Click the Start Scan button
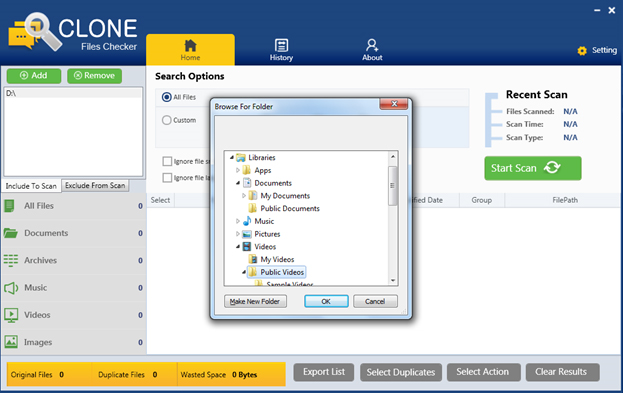Viewport: 623px width, 393px height. (533, 168)
